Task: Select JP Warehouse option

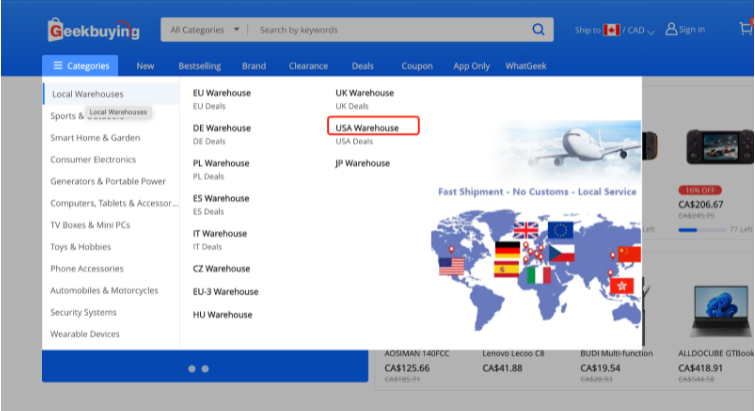Action: [362, 163]
